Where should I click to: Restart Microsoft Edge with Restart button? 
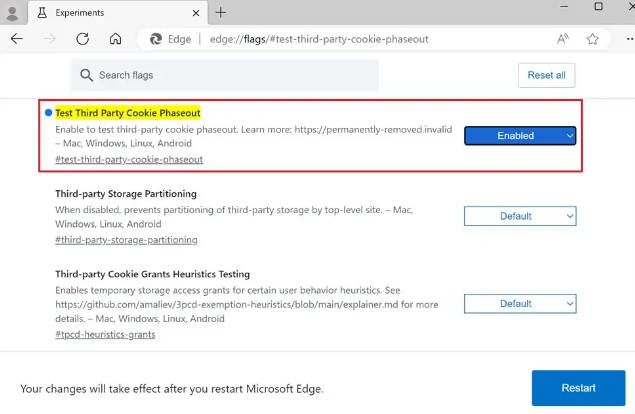pos(578,388)
